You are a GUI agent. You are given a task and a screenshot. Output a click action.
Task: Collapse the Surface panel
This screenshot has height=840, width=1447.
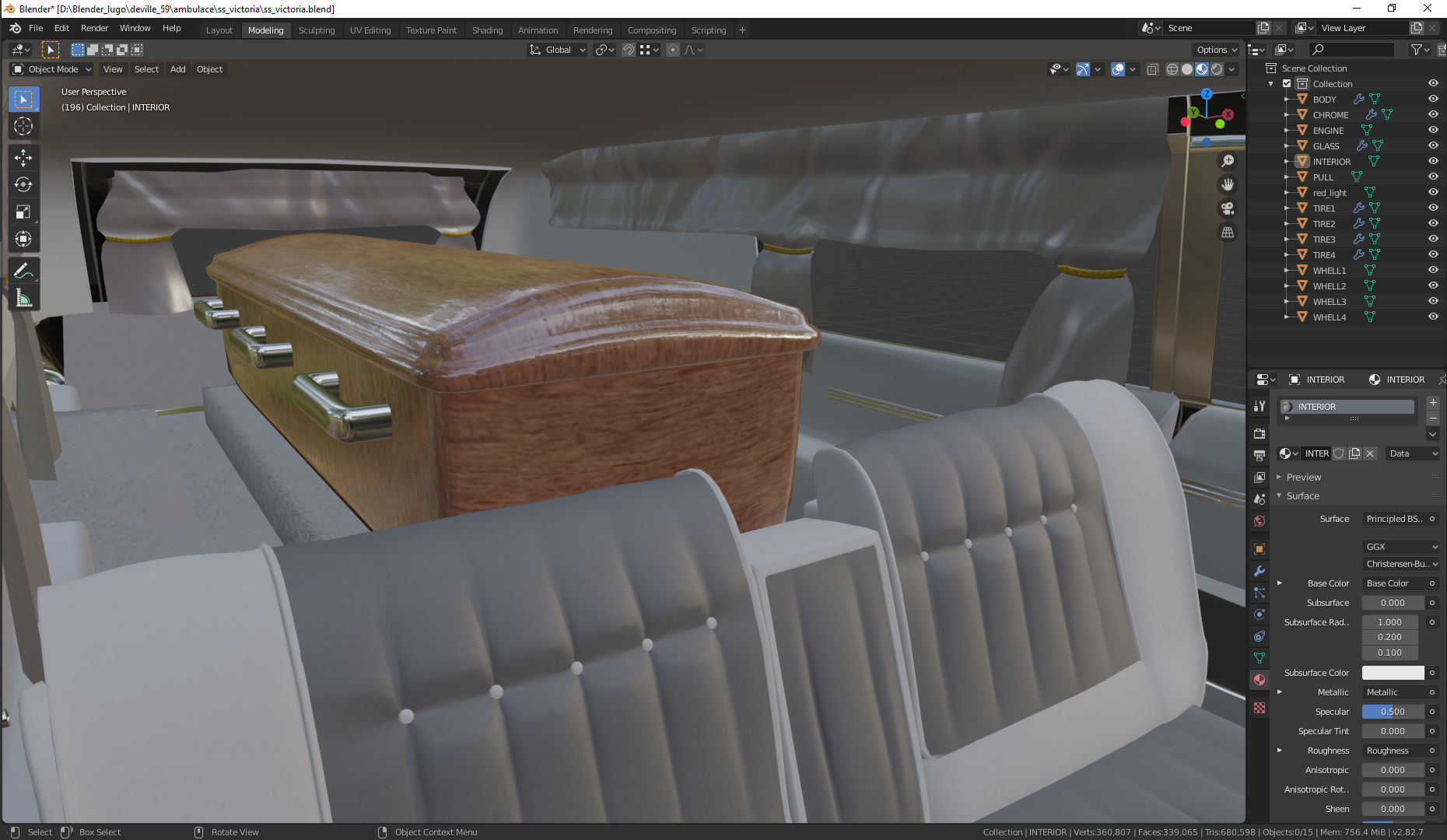click(x=1279, y=495)
